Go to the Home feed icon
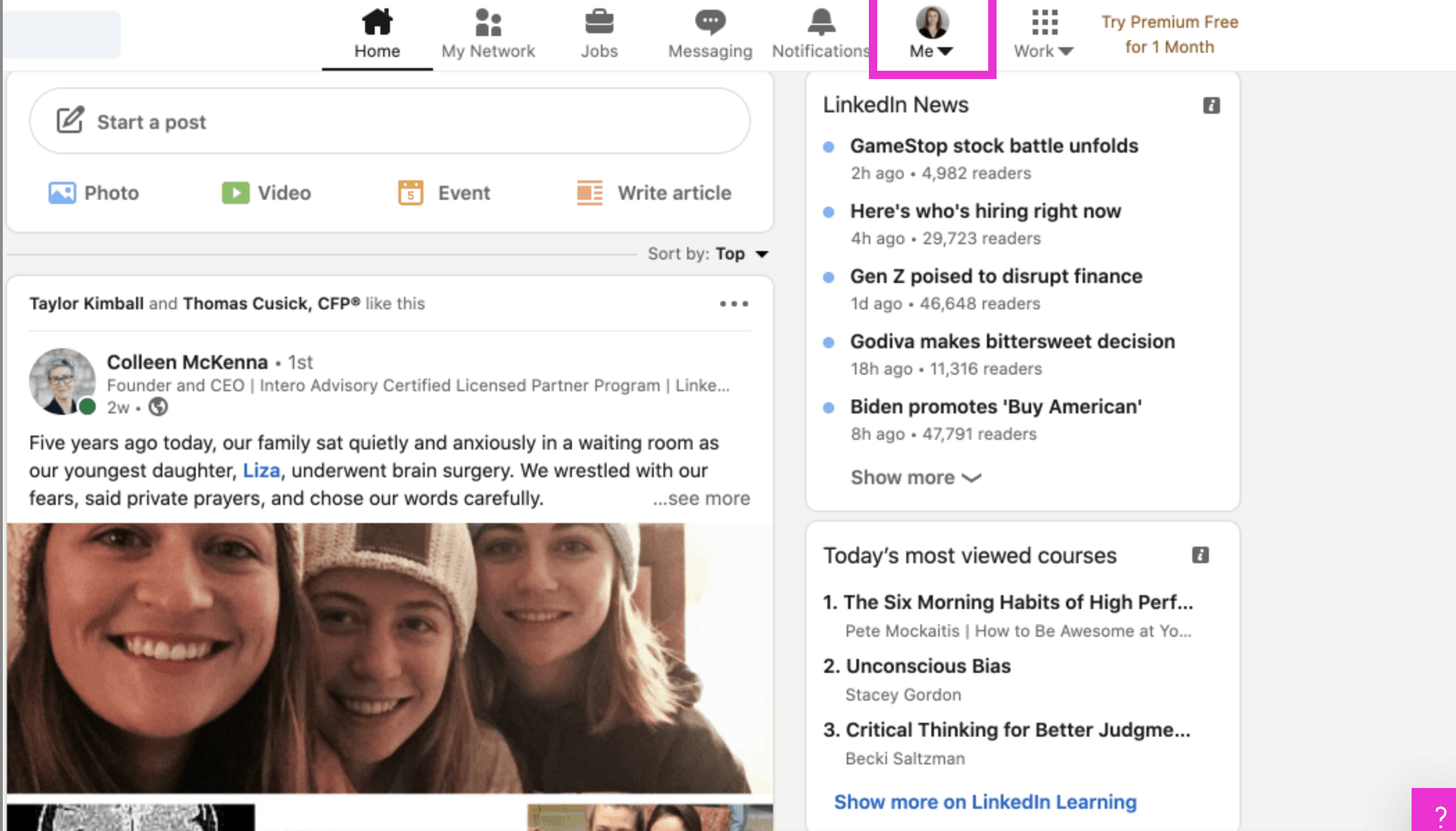Image resolution: width=1456 pixels, height=831 pixels. [377, 22]
